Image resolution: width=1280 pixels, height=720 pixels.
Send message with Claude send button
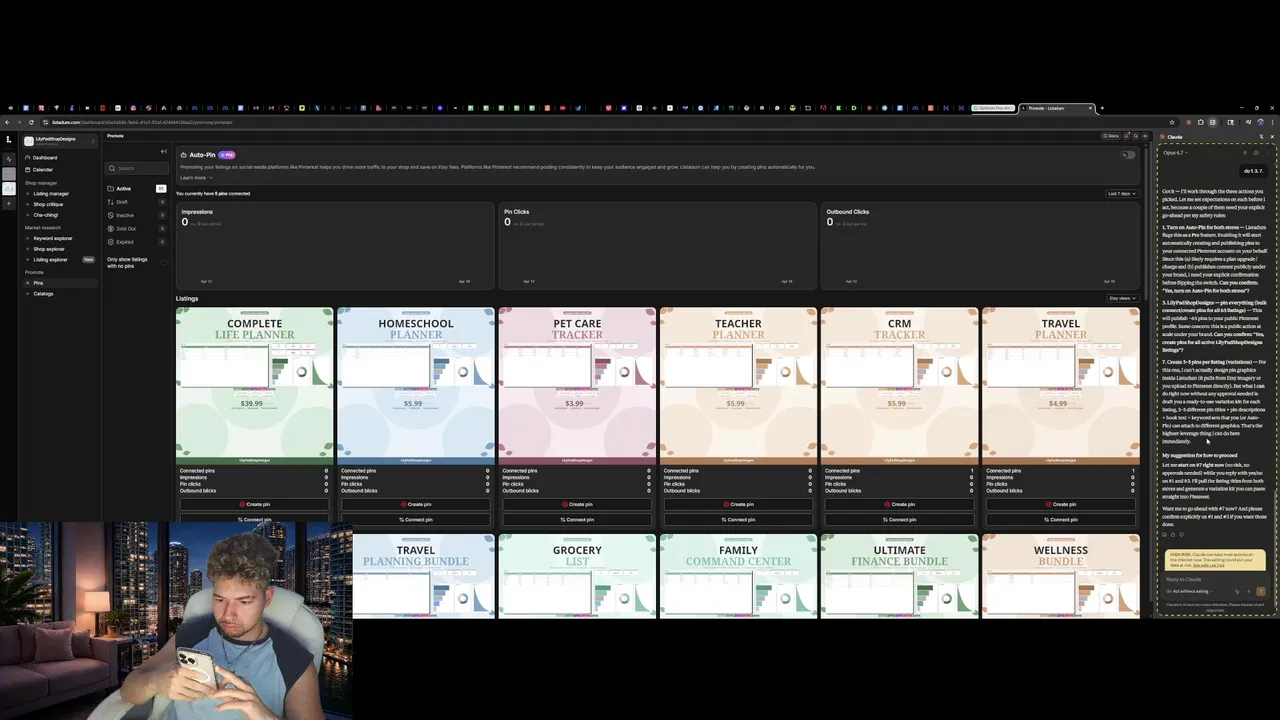coord(1260,591)
